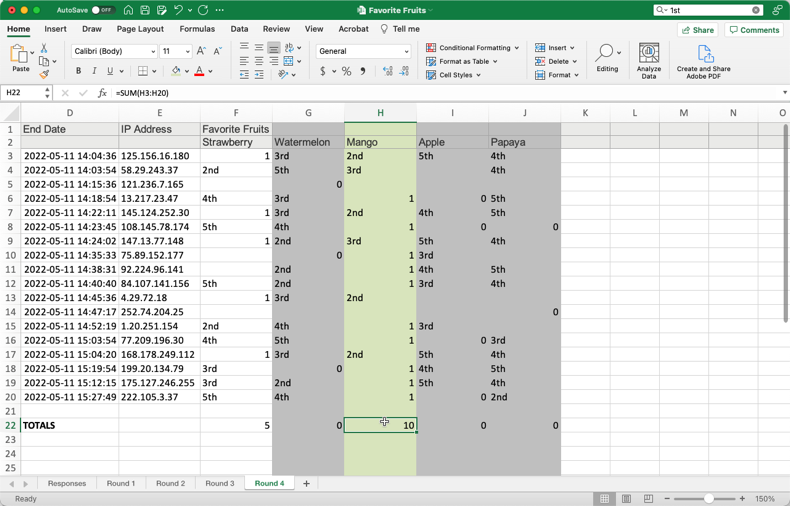Activate the Format Painter brush

click(x=44, y=75)
